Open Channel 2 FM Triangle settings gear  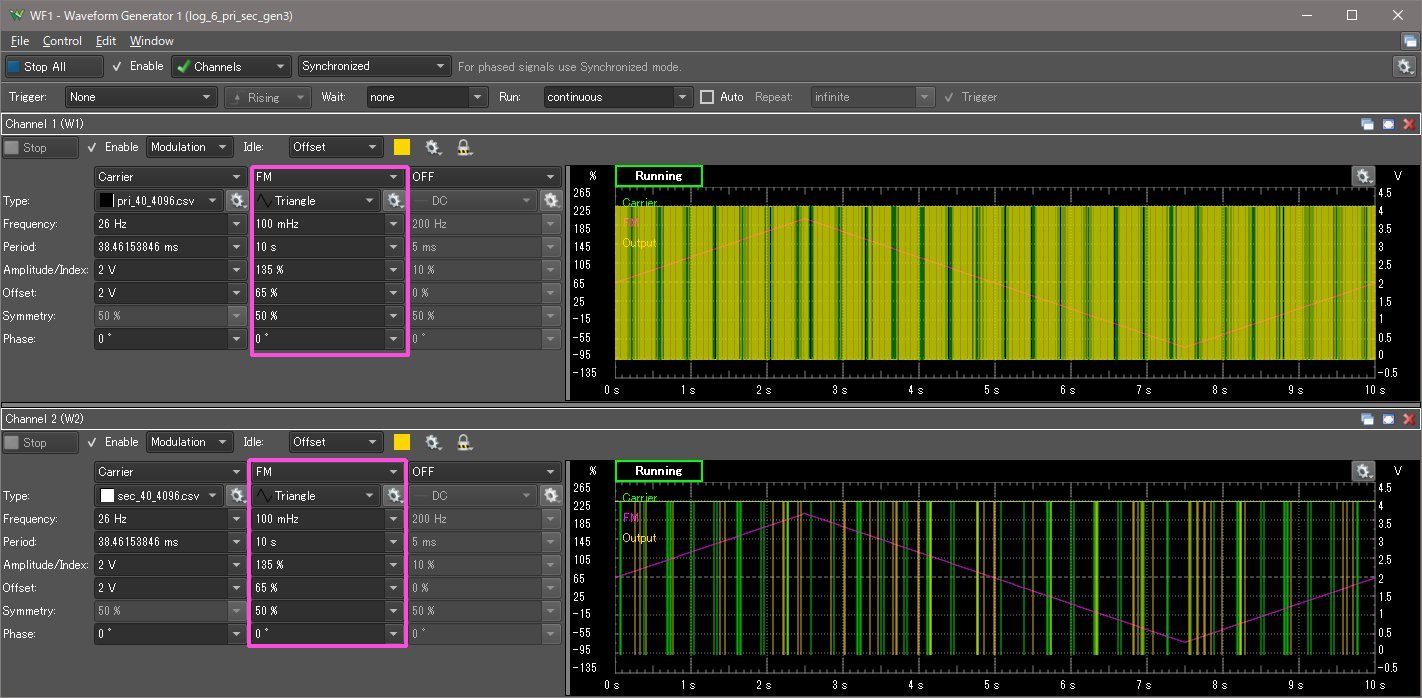point(394,495)
